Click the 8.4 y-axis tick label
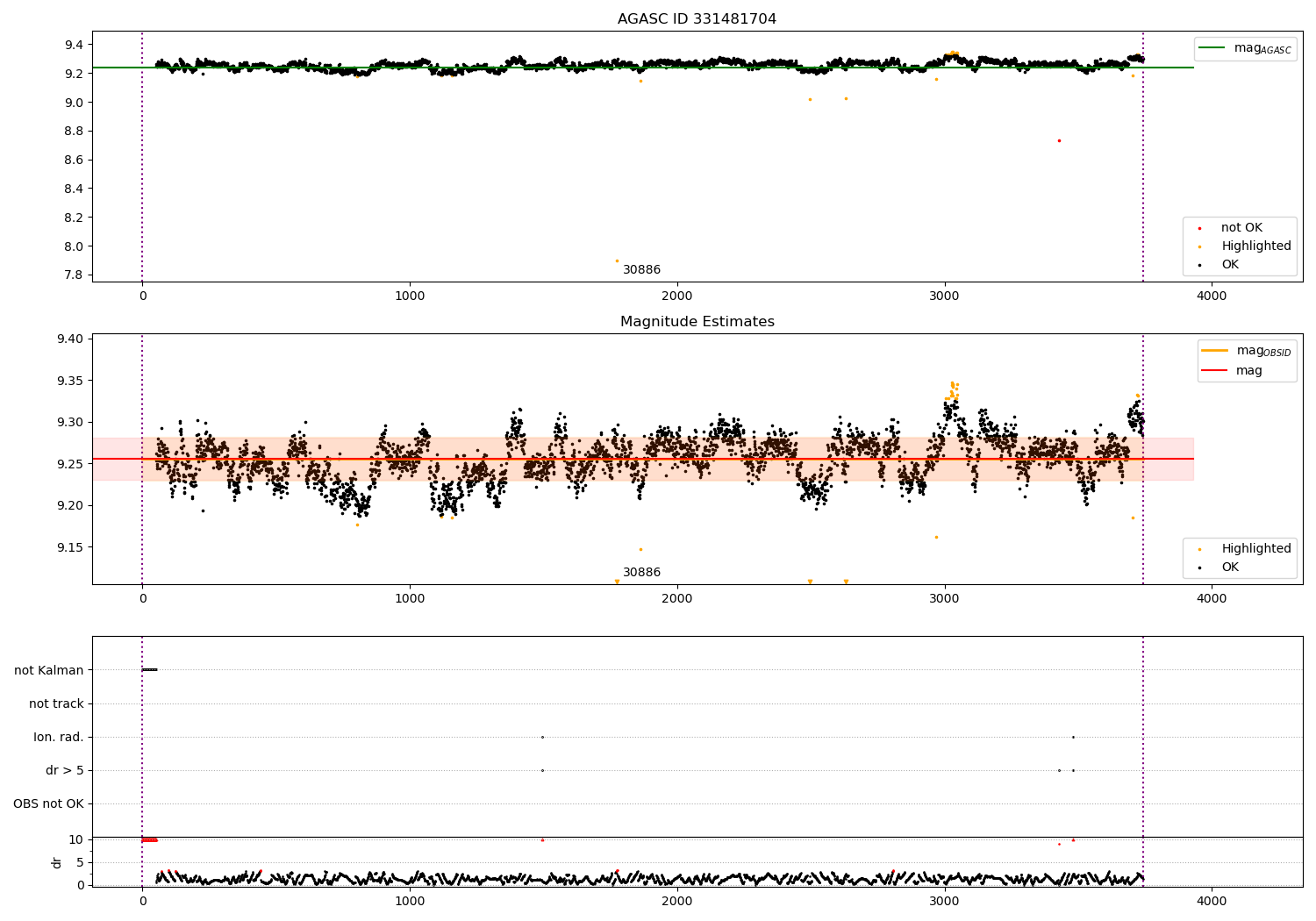 [x=73, y=189]
